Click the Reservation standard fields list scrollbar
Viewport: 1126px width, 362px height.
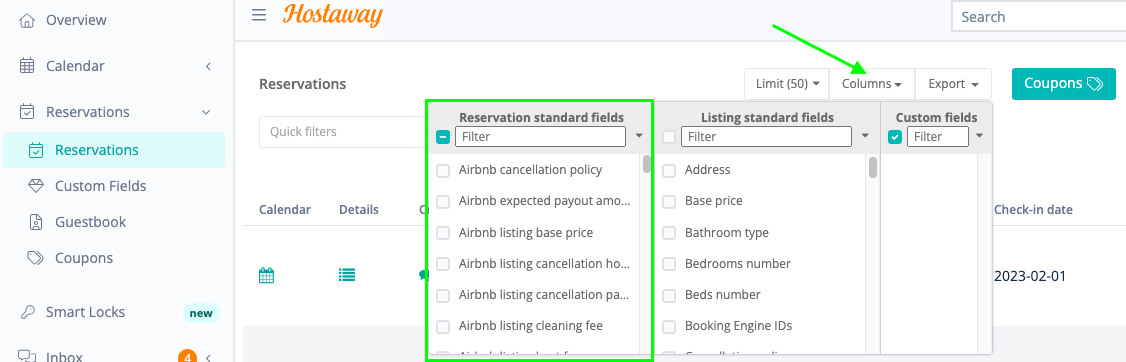pos(646,165)
